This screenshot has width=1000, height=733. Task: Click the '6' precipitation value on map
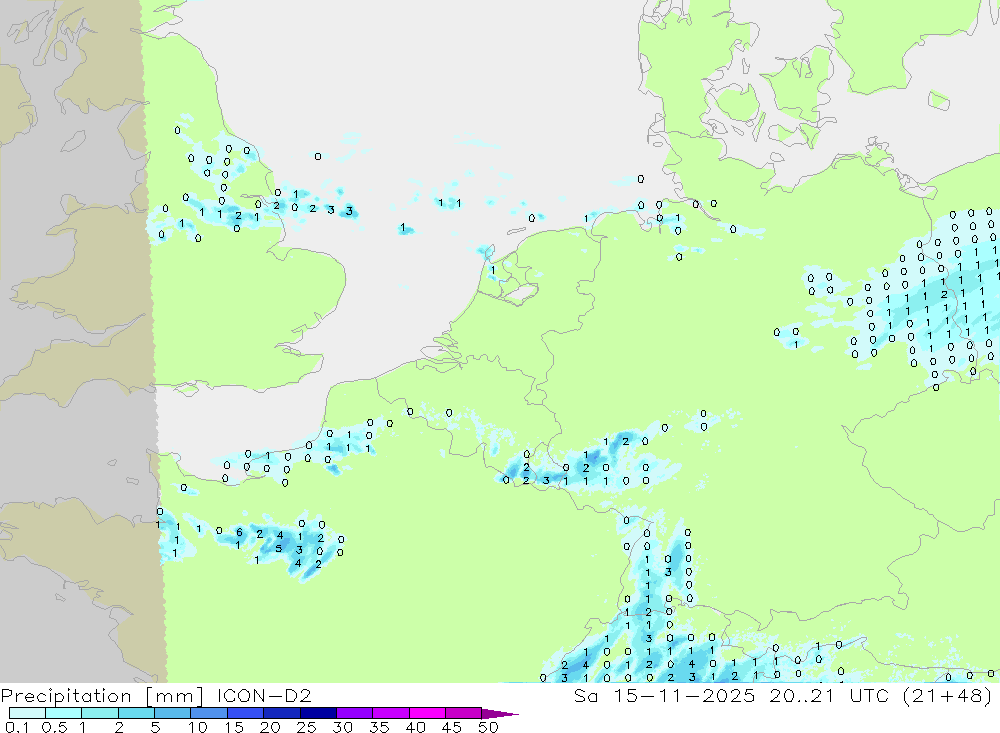tap(239, 532)
